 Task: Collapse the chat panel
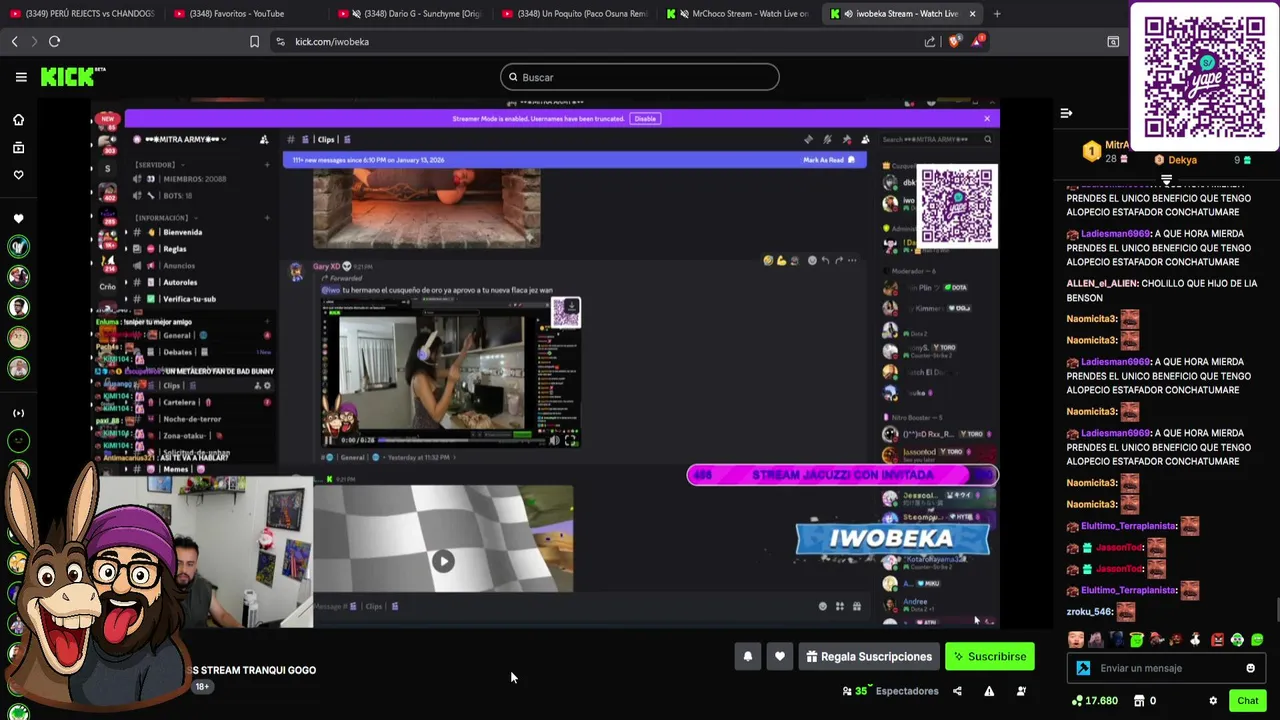coord(1066,113)
